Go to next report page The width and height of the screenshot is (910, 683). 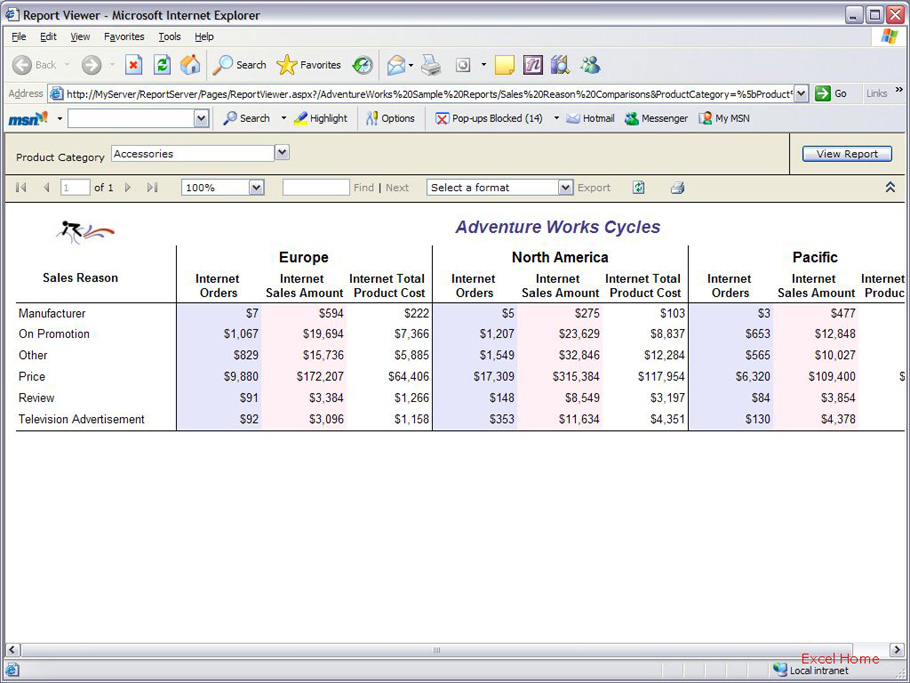(x=128, y=187)
